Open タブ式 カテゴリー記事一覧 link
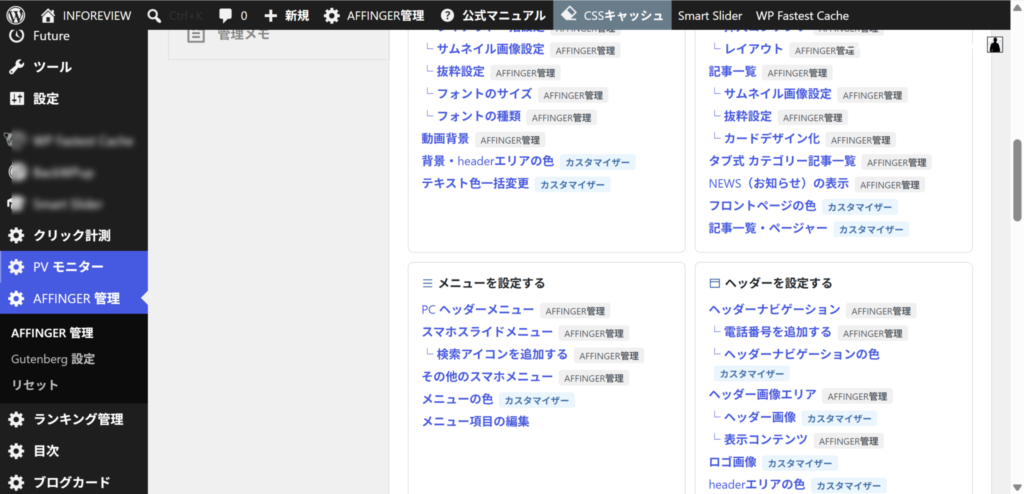This screenshot has height=494, width=1024. click(782, 161)
